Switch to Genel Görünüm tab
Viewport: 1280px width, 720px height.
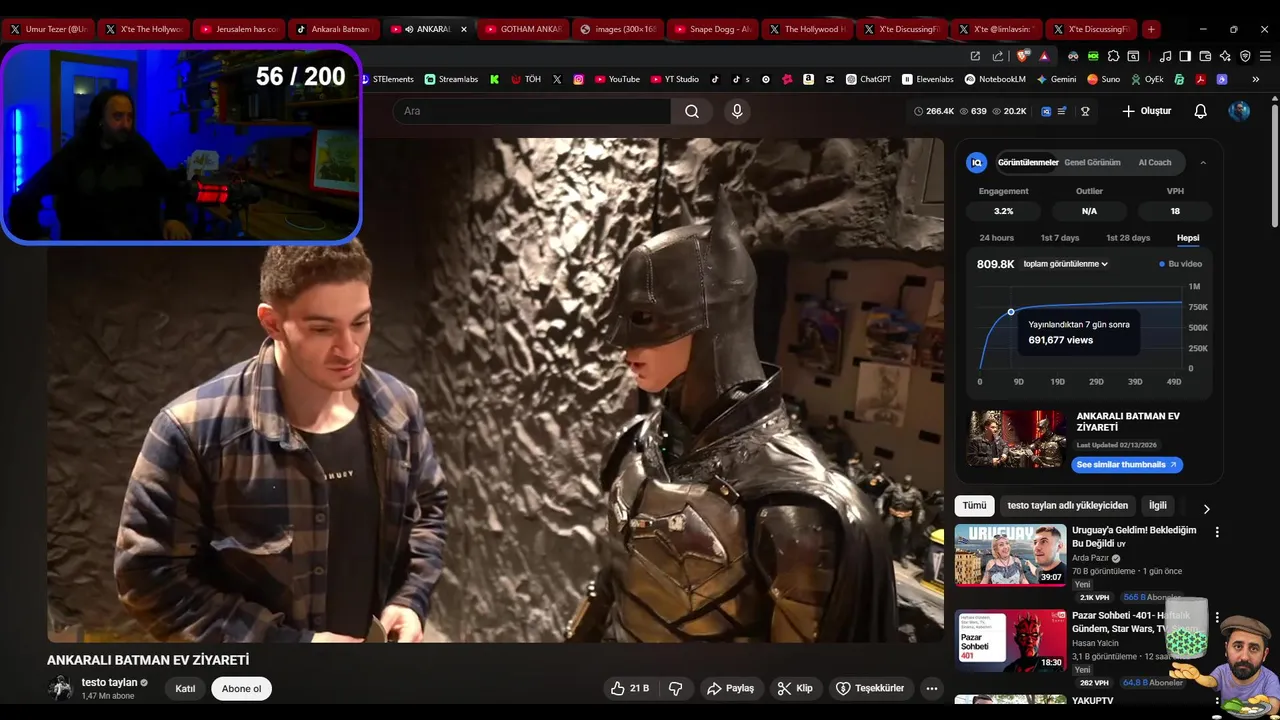[1092, 162]
